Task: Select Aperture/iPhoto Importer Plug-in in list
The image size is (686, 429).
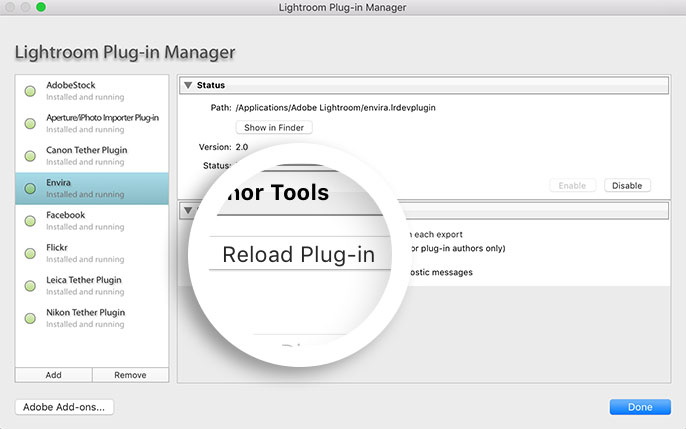Action: coord(92,123)
